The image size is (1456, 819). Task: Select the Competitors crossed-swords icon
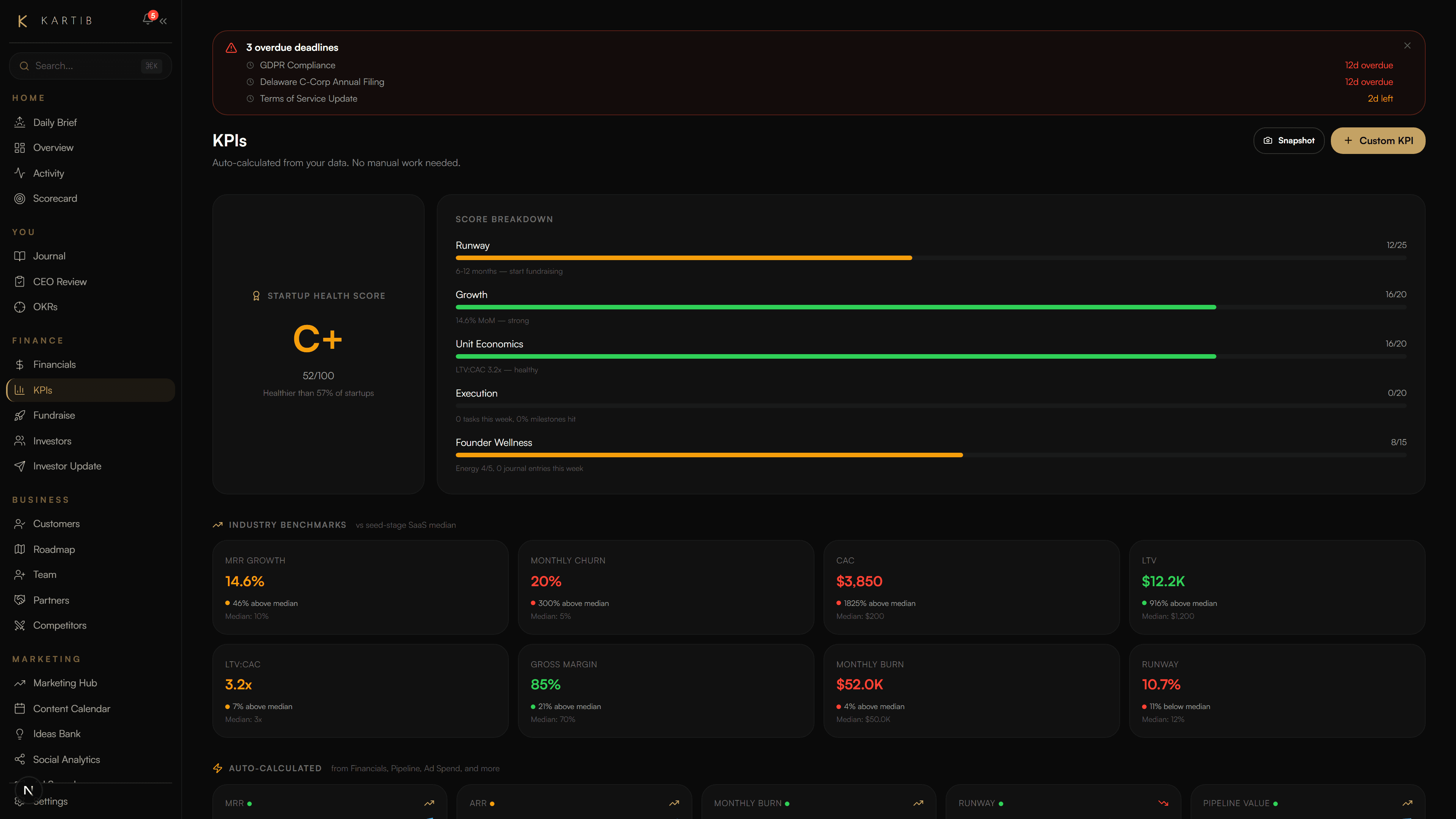tap(20, 625)
